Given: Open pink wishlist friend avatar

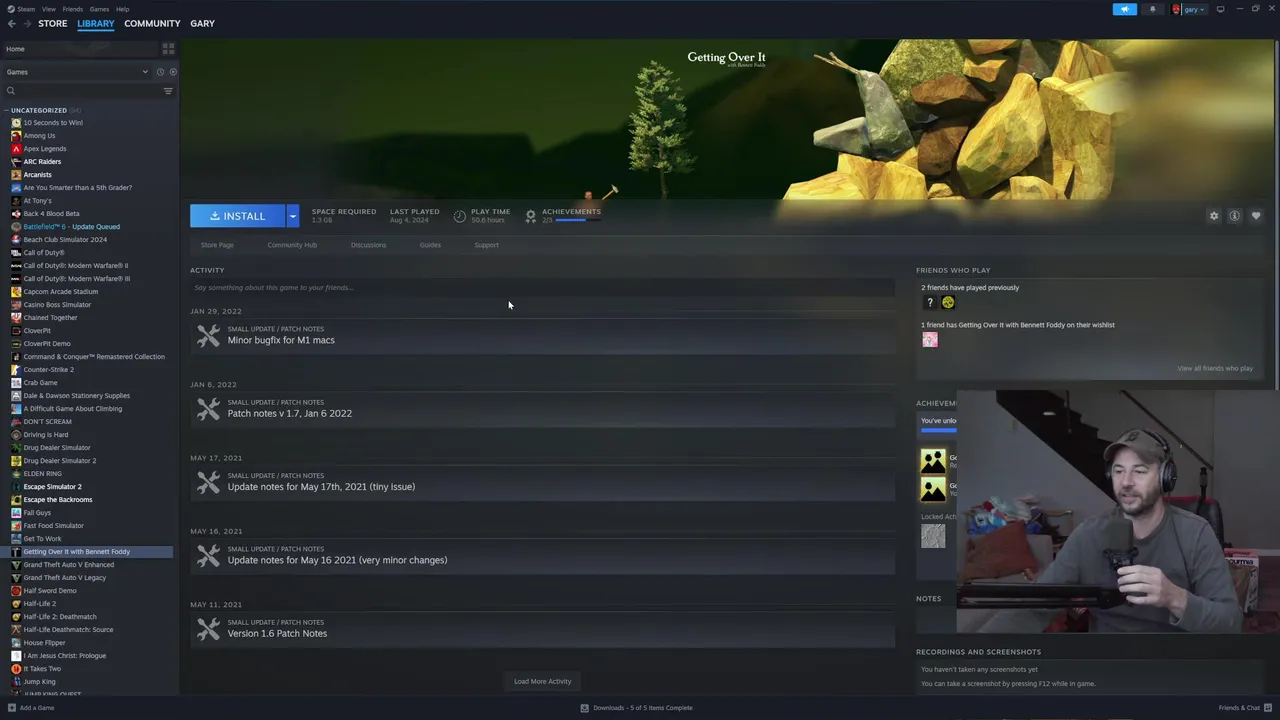Looking at the screenshot, I should [930, 340].
